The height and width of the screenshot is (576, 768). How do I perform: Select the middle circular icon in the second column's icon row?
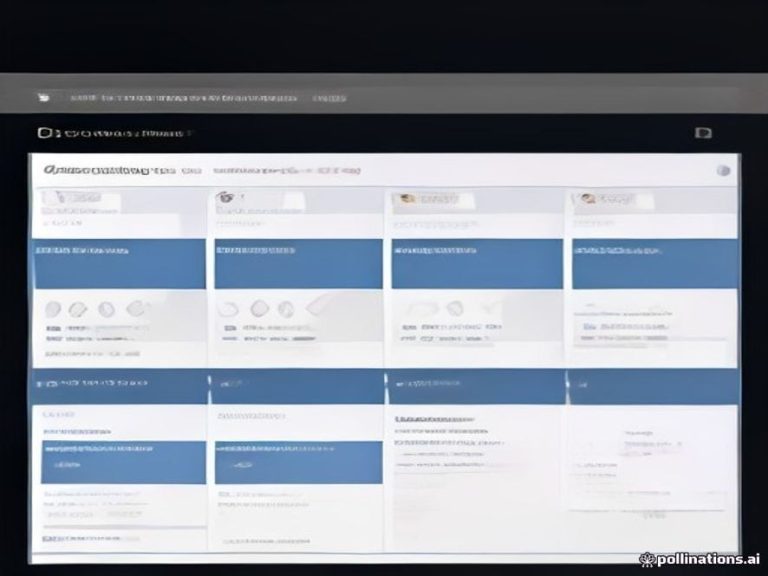coord(260,309)
